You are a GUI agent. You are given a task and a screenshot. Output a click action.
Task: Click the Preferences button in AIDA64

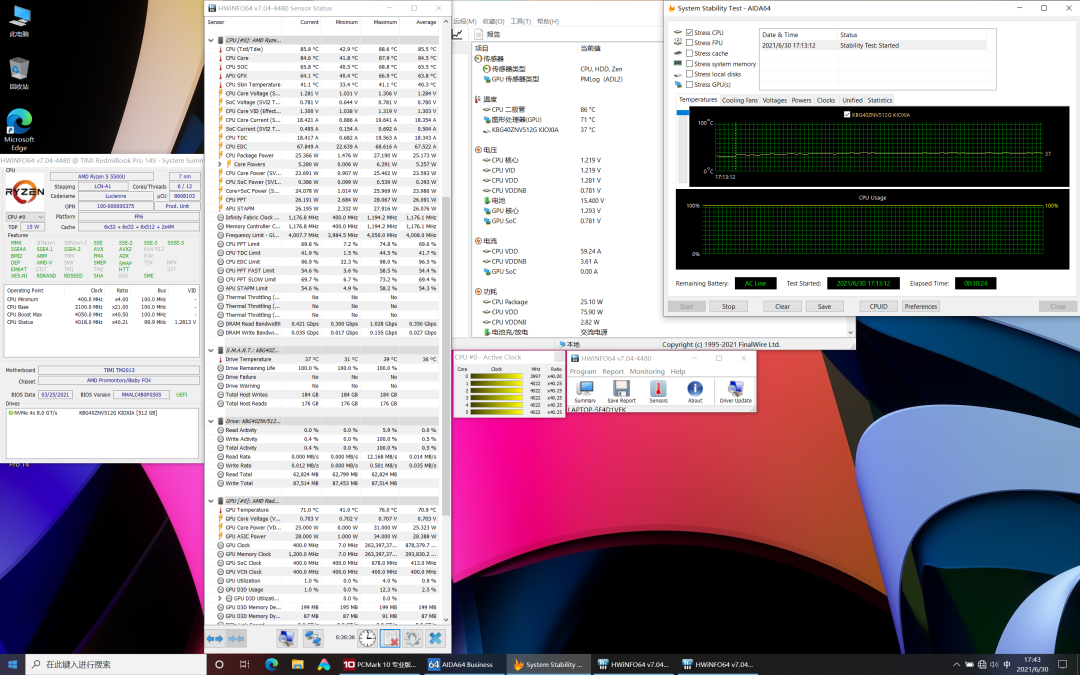(x=920, y=306)
